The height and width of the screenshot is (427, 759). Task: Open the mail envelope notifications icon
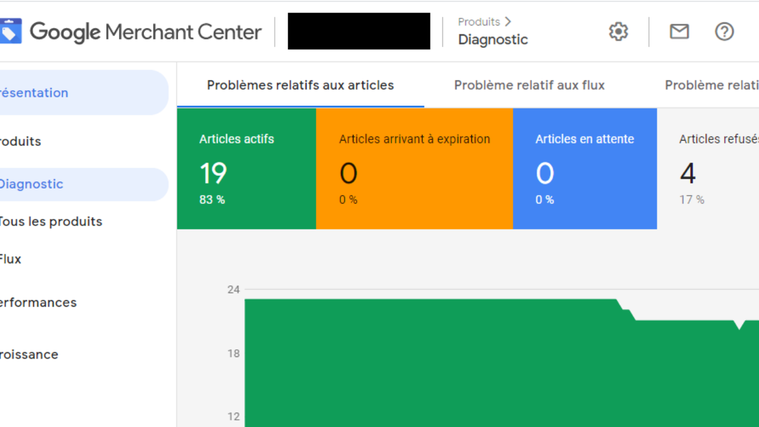[x=679, y=31]
